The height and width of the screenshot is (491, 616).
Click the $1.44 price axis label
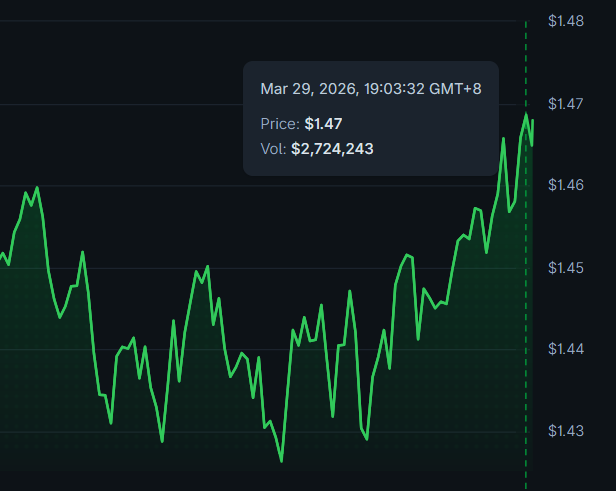coord(566,349)
